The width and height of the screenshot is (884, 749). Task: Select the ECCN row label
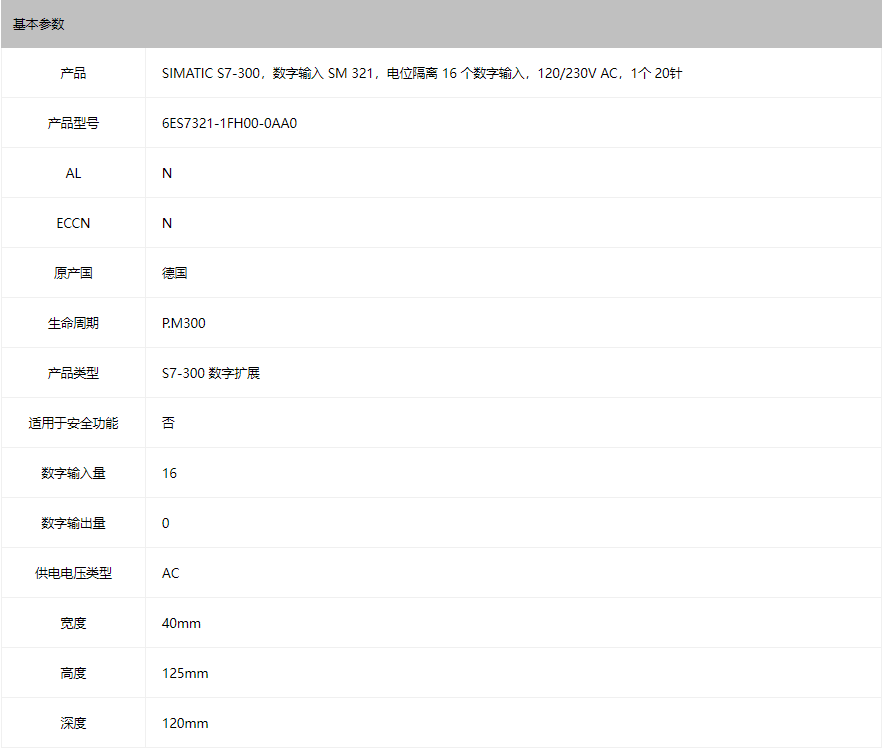(x=73, y=223)
